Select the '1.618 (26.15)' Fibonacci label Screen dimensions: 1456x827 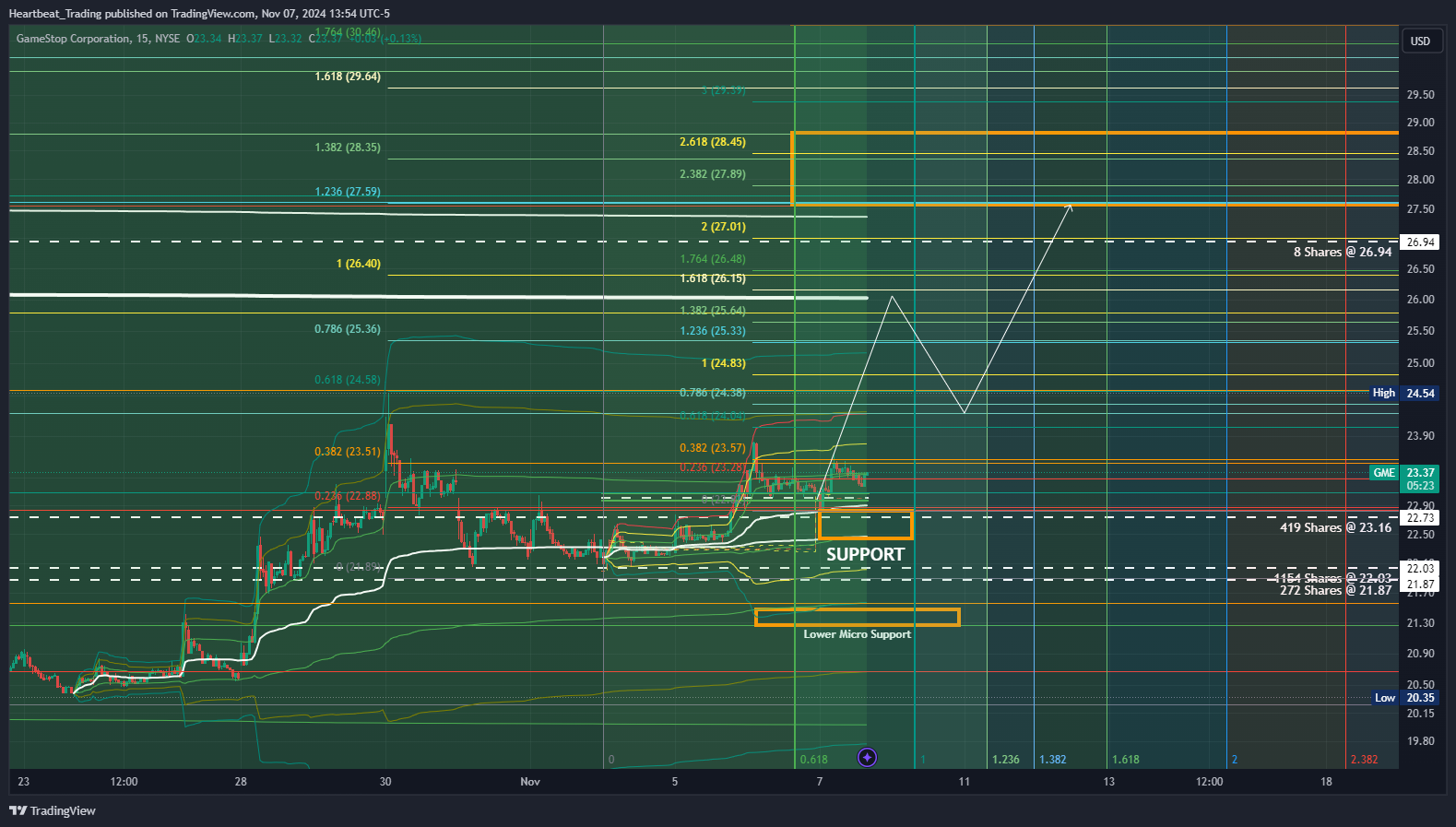713,278
